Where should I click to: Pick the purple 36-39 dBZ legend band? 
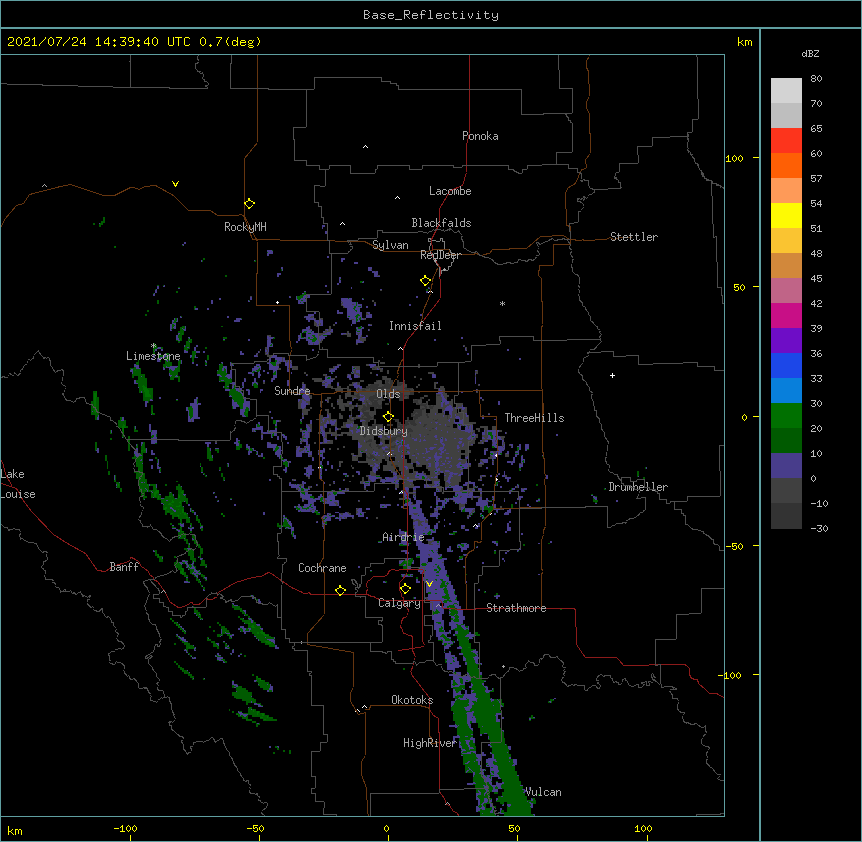click(x=786, y=341)
